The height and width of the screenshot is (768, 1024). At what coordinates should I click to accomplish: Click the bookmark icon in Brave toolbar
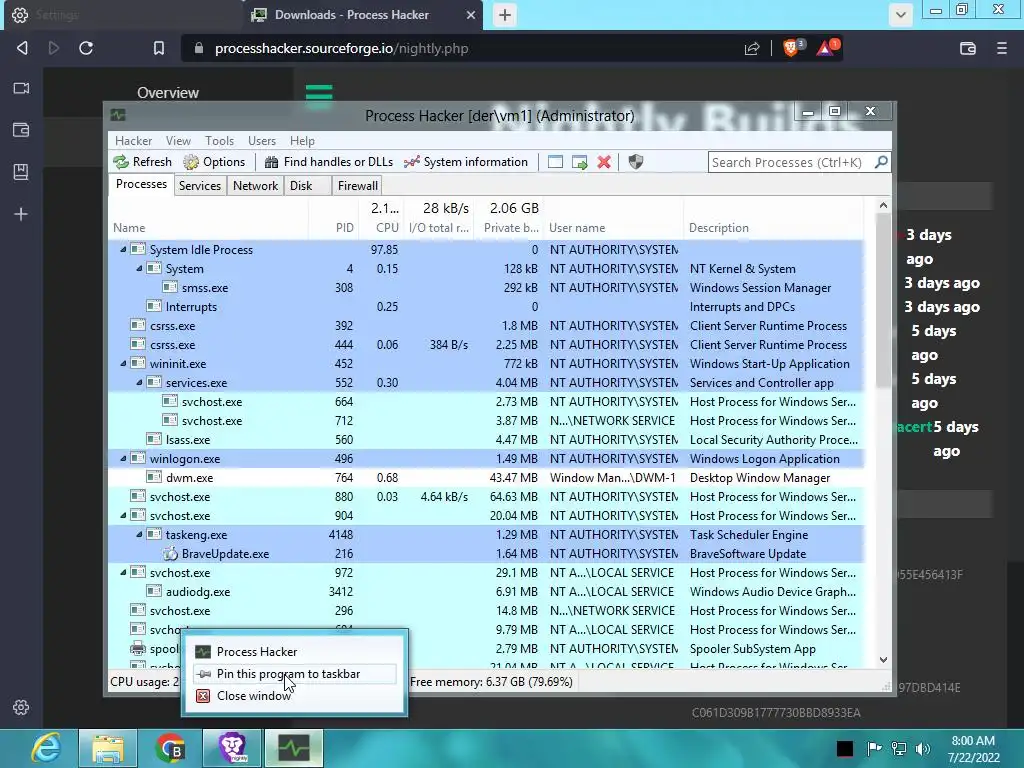159,48
